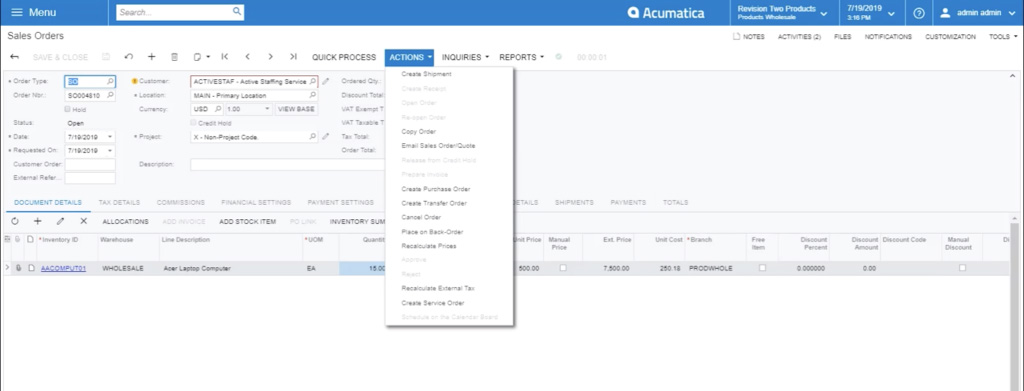
Task: Click the Save disk icon
Action: click(x=106, y=57)
